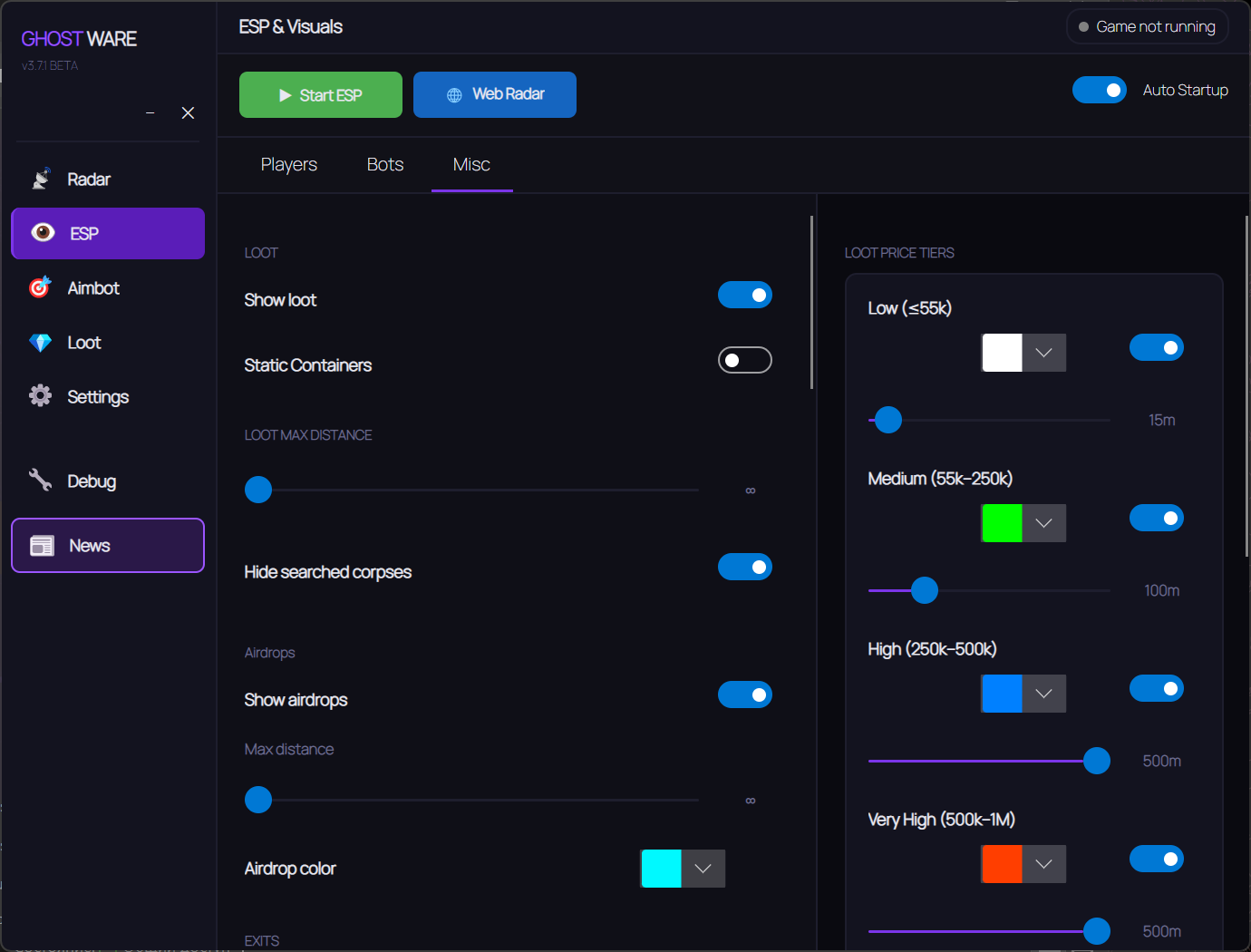
Task: Click the News newspaper icon
Action: (43, 546)
